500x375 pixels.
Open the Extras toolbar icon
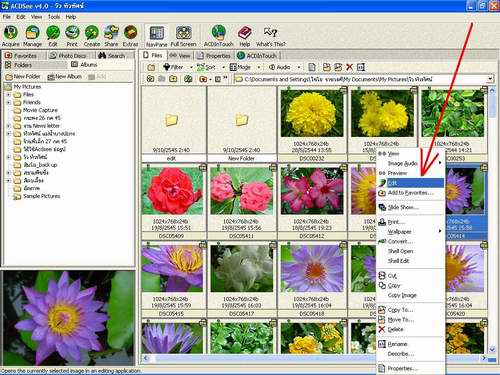point(130,36)
